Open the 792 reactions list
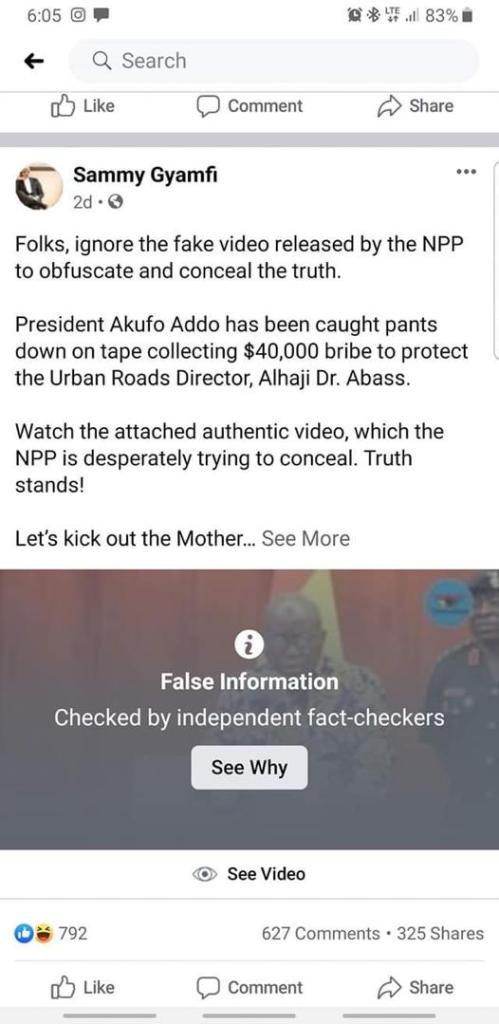This screenshot has width=499, height=1024. [x=51, y=934]
